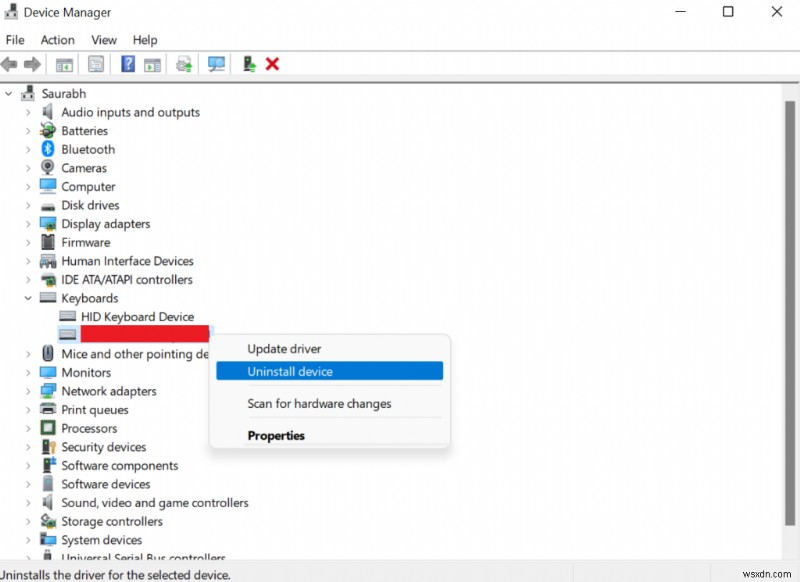Image resolution: width=800 pixels, height=582 pixels.
Task: Select Scan for hardware changes menu entry
Action: pyautogui.click(x=330, y=403)
